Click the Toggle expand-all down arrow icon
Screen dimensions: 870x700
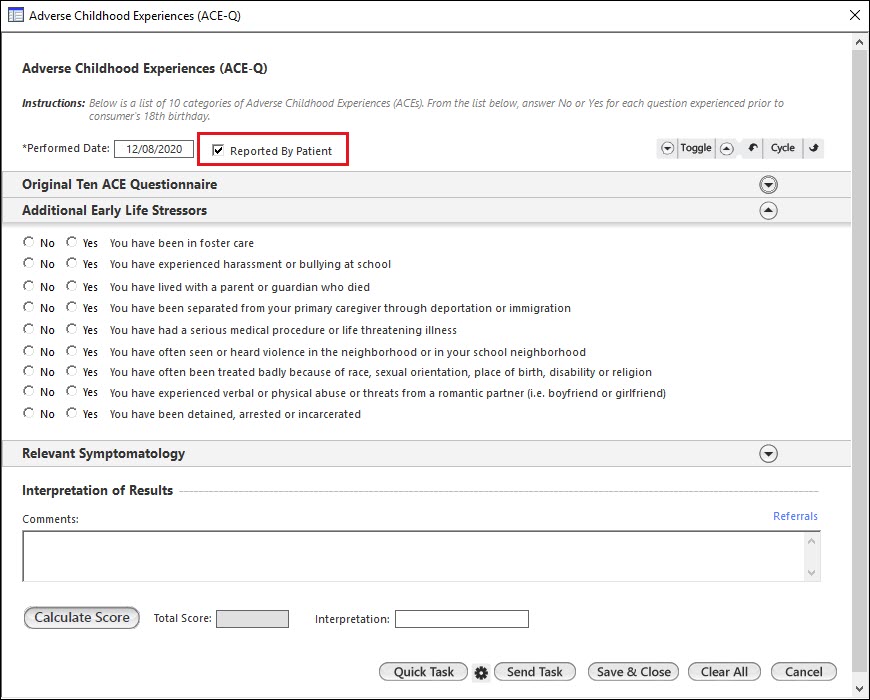[x=667, y=148]
